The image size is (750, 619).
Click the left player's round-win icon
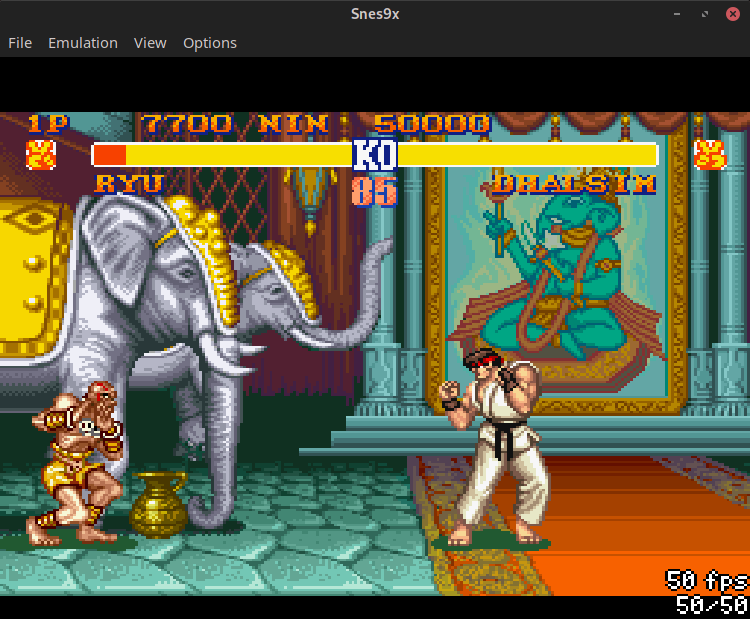tap(41, 155)
